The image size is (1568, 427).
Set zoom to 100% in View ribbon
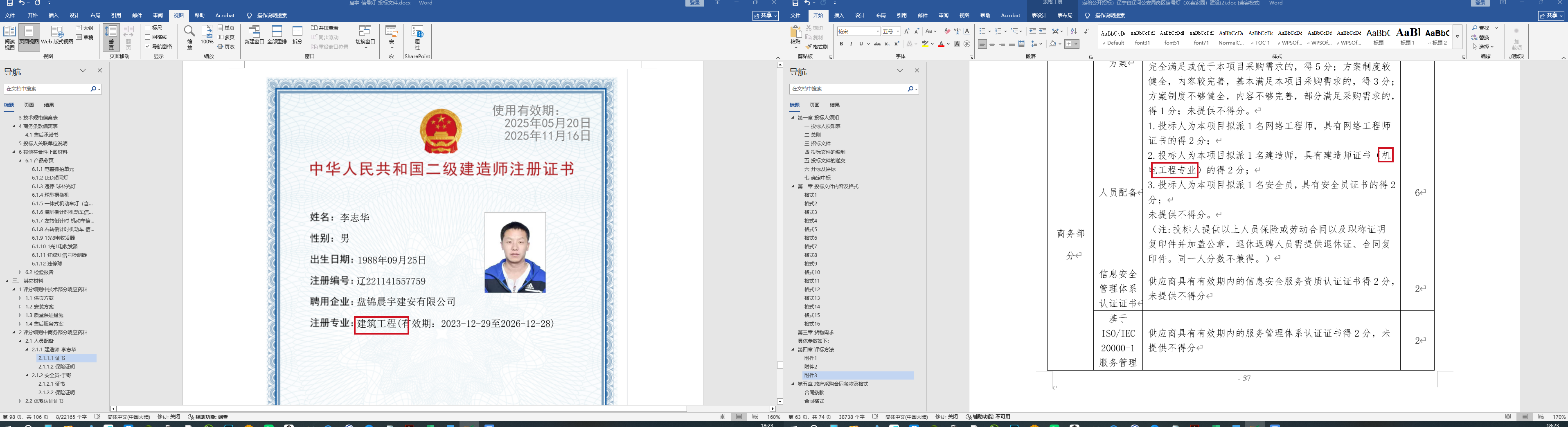(x=207, y=35)
